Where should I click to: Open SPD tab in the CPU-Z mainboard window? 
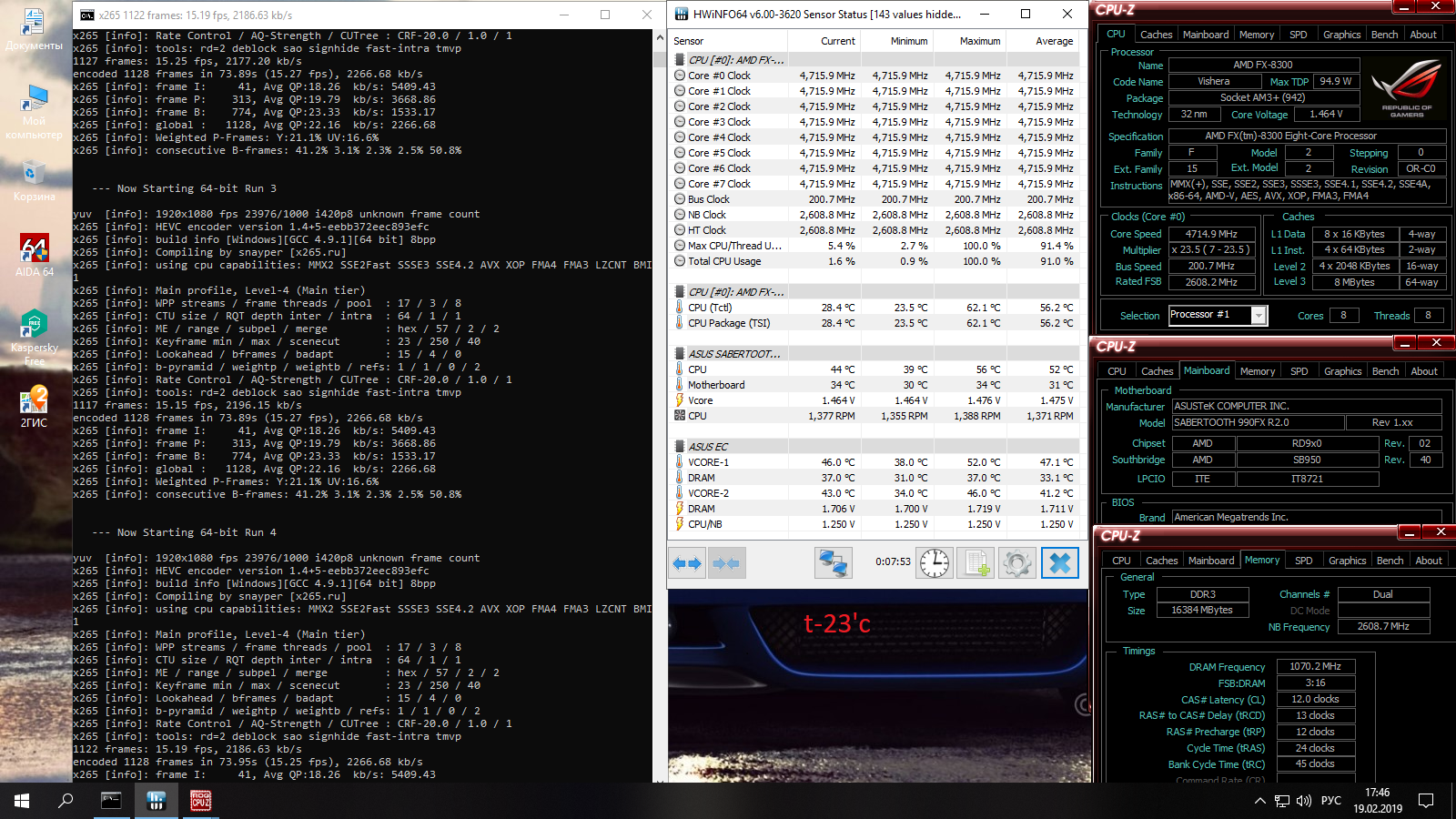point(1299,371)
